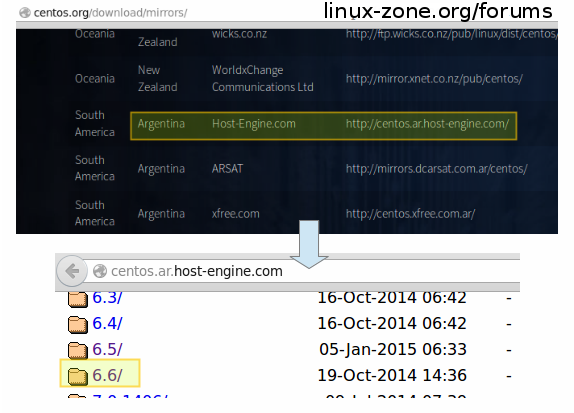Image resolution: width=574 pixels, height=413 pixels.
Task: Follow the centos.xfree.com.ar mirror link
Action: pos(410,214)
